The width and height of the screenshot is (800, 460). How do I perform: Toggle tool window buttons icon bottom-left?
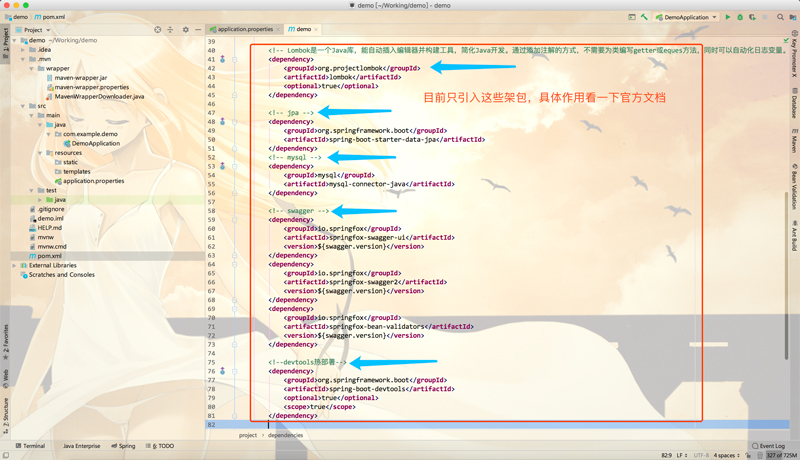5,455
